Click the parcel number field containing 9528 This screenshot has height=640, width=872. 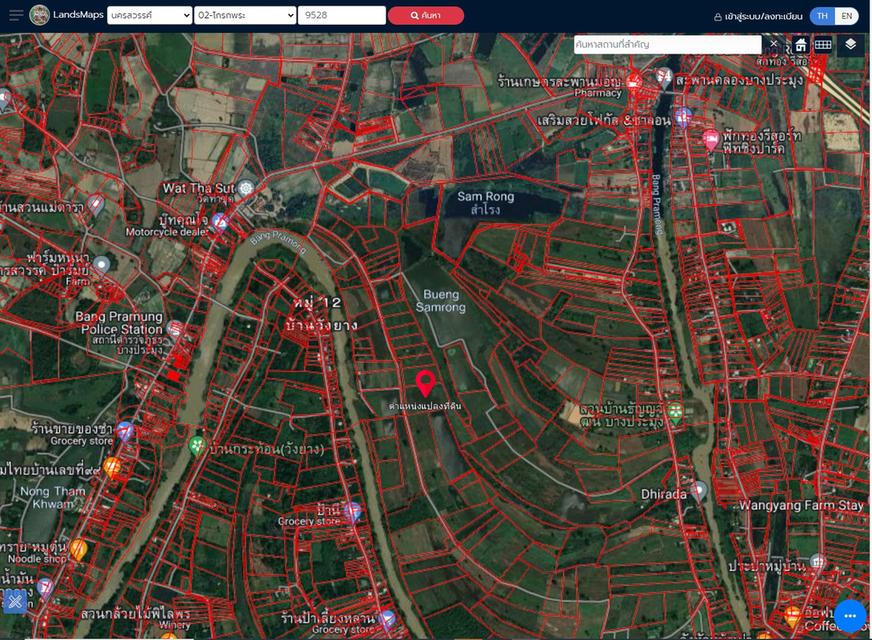click(342, 16)
